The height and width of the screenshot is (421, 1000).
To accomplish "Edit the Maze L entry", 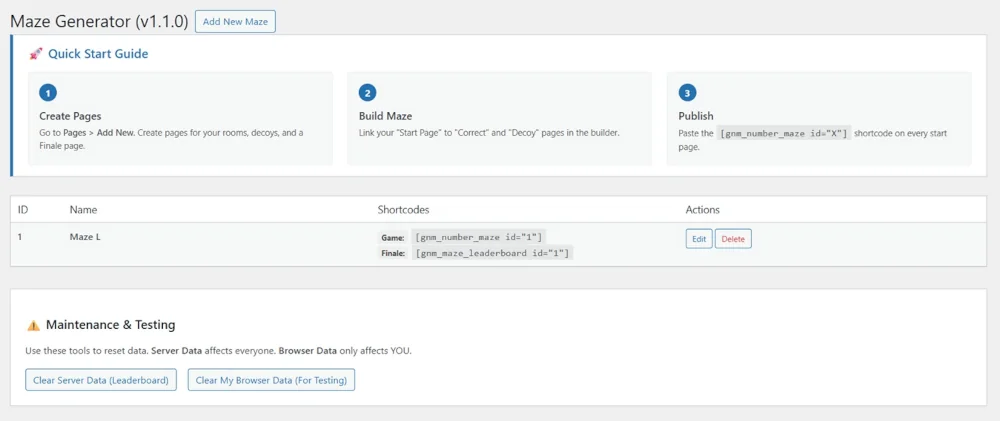I will [x=699, y=239].
